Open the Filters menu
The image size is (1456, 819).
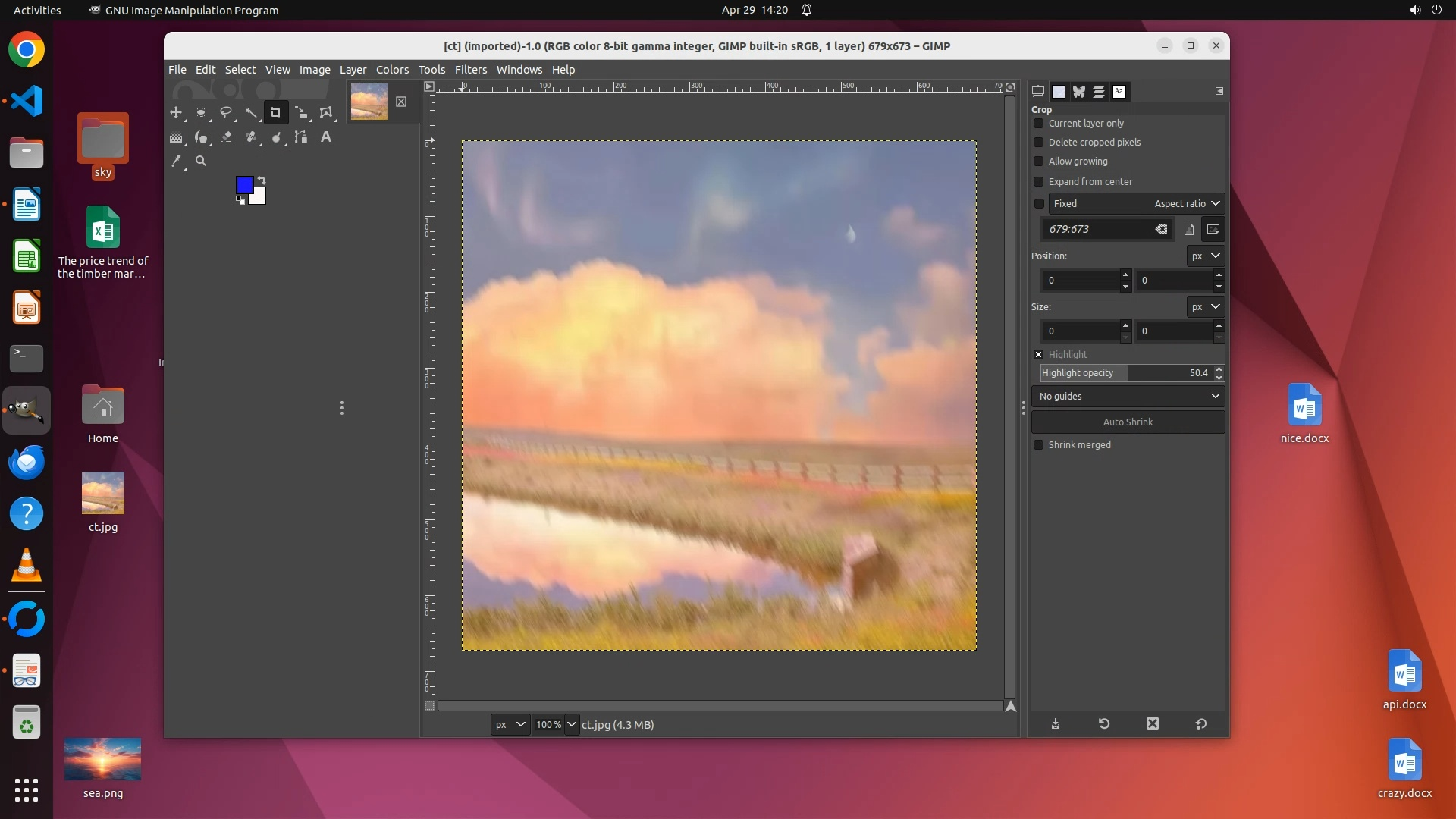pos(470,69)
